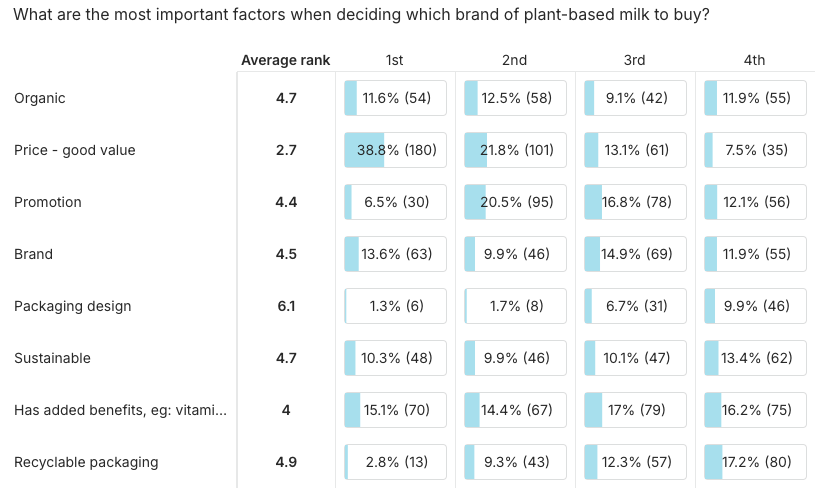Click the 13.6% (63) Brand cell
The width and height of the screenshot is (815, 490).
click(x=395, y=254)
